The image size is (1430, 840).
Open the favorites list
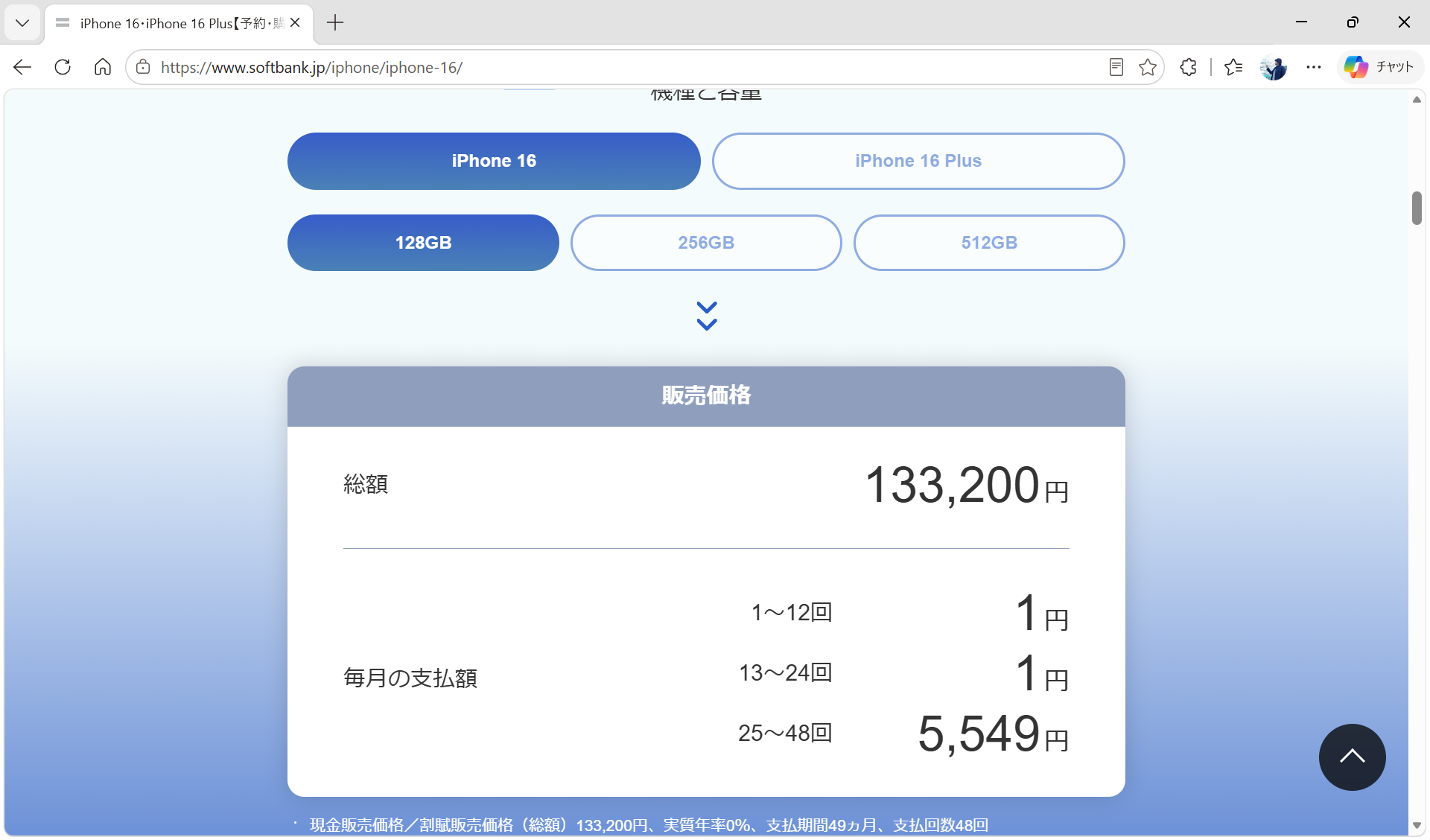coord(1233,67)
